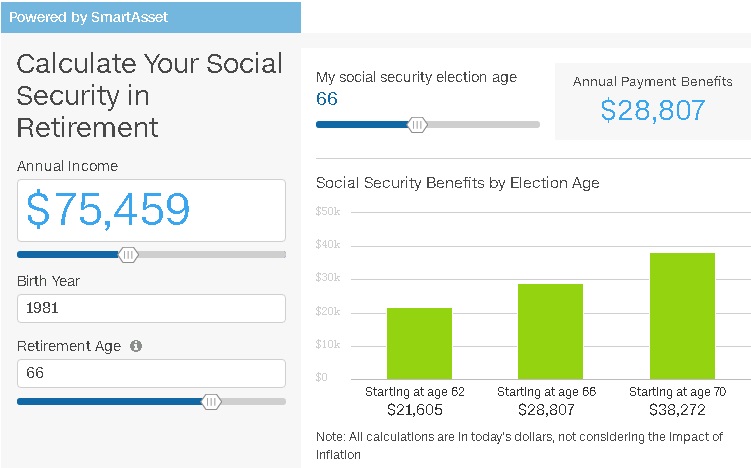This screenshot has width=751, height=468.
Task: Click the Annual Income amount field
Action: (151, 210)
